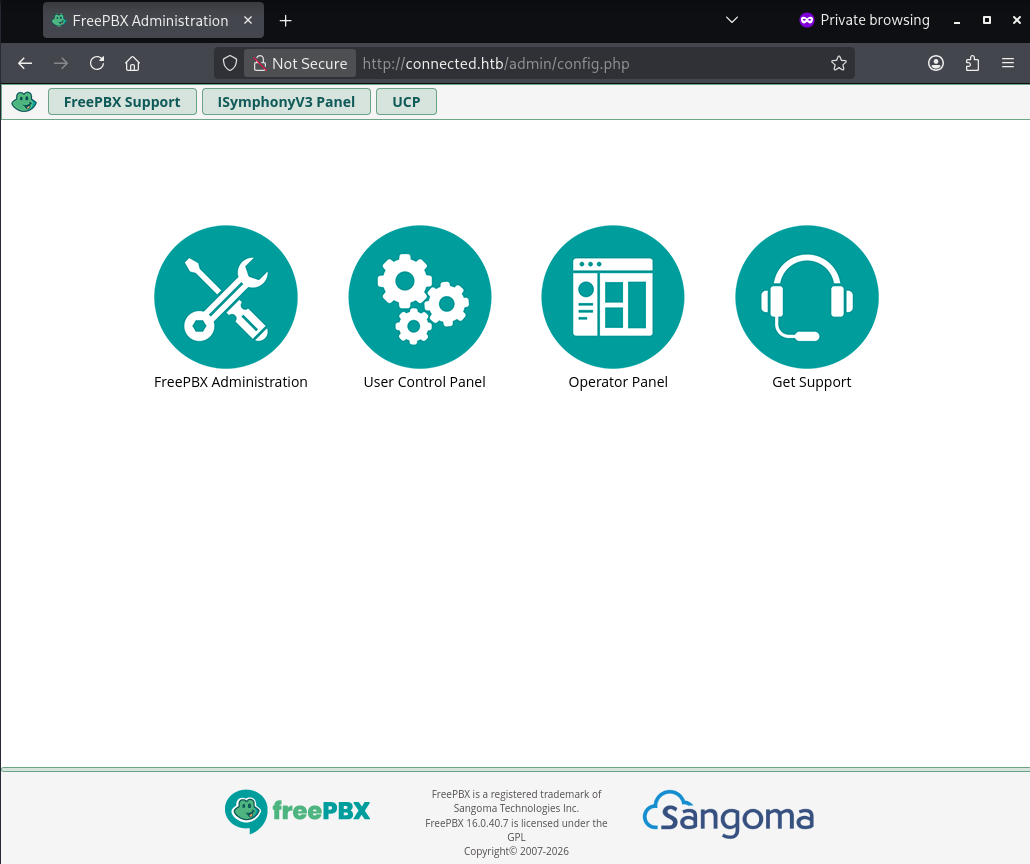Image resolution: width=1030 pixels, height=864 pixels.
Task: Expand the list all tabs chevron
Action: point(732,20)
